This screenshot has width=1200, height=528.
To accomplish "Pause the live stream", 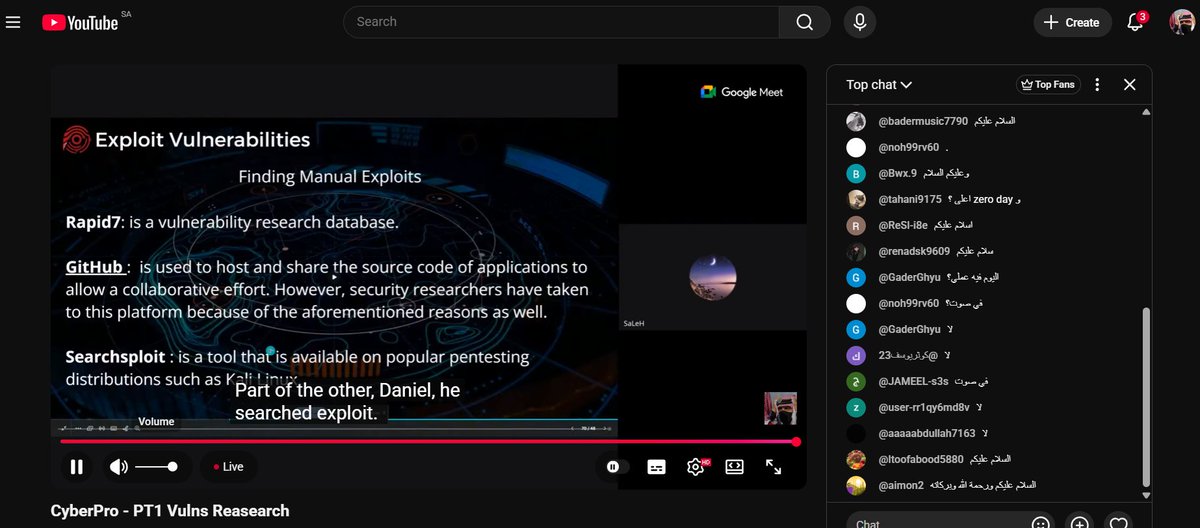I will [76, 466].
